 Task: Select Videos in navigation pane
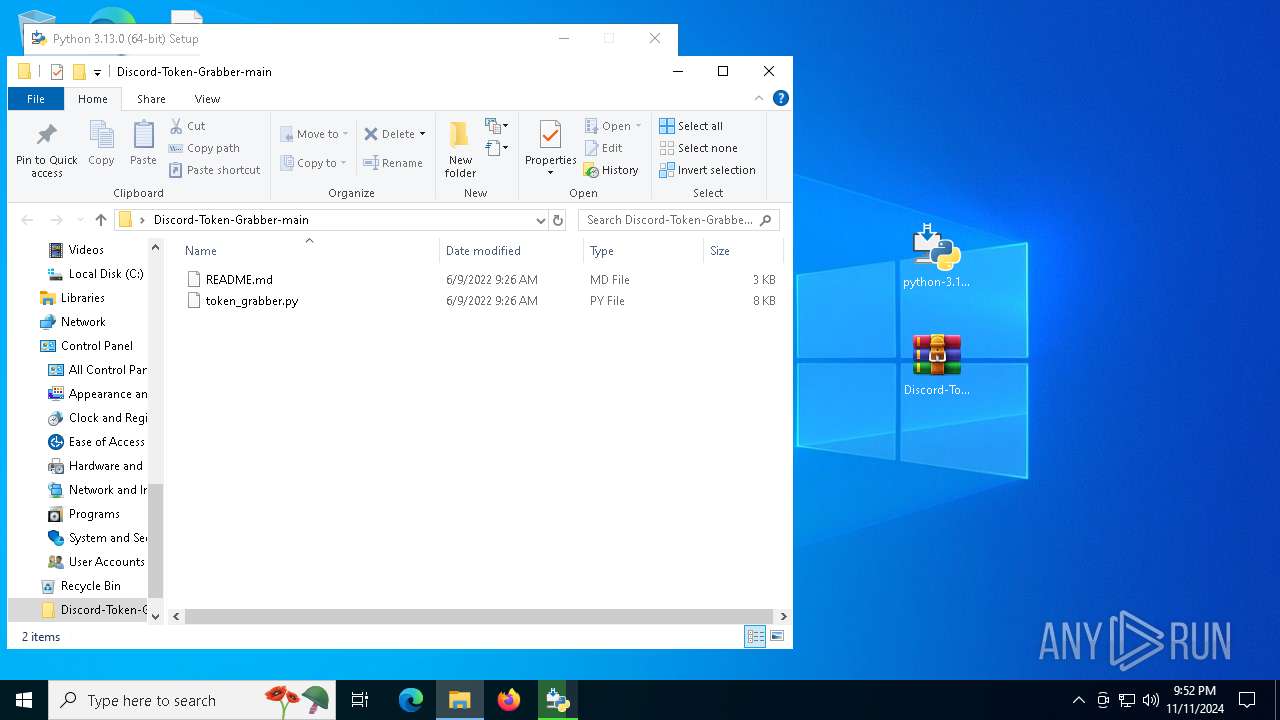point(86,250)
